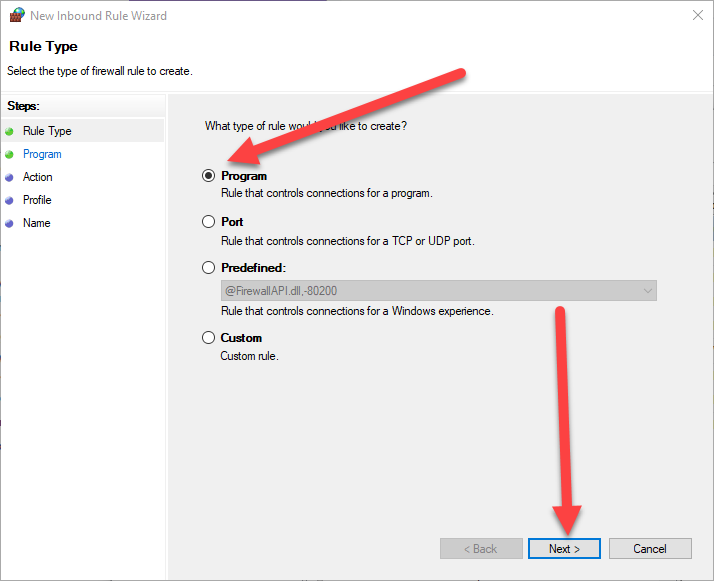
Task: Select the Port radio button
Action: tap(208, 222)
